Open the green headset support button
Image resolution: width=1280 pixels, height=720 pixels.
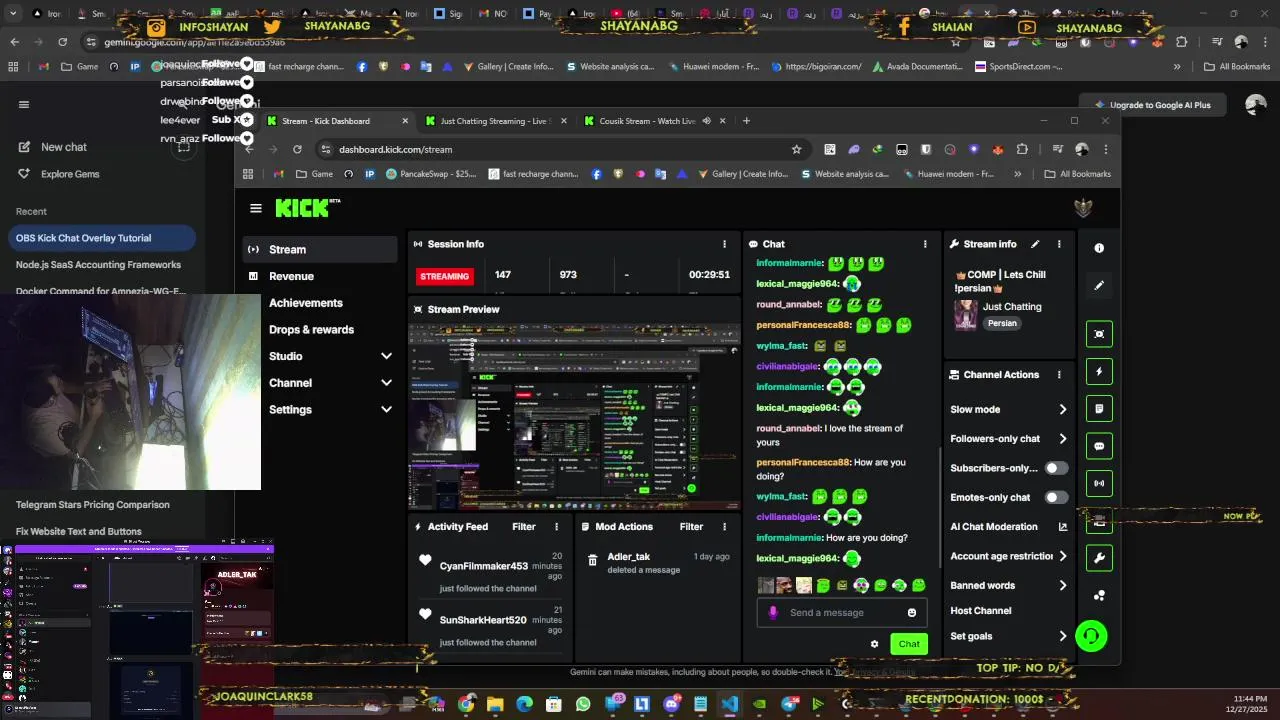[1091, 636]
